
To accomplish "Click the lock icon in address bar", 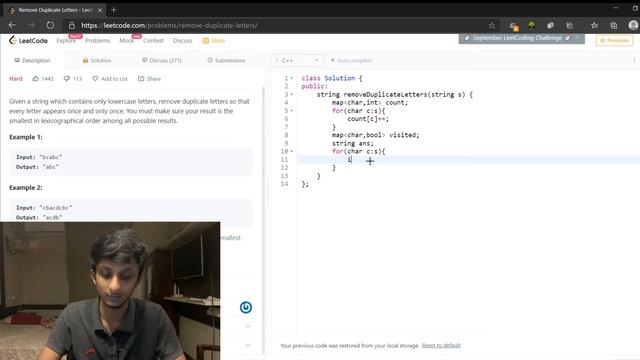I will click(x=72, y=25).
